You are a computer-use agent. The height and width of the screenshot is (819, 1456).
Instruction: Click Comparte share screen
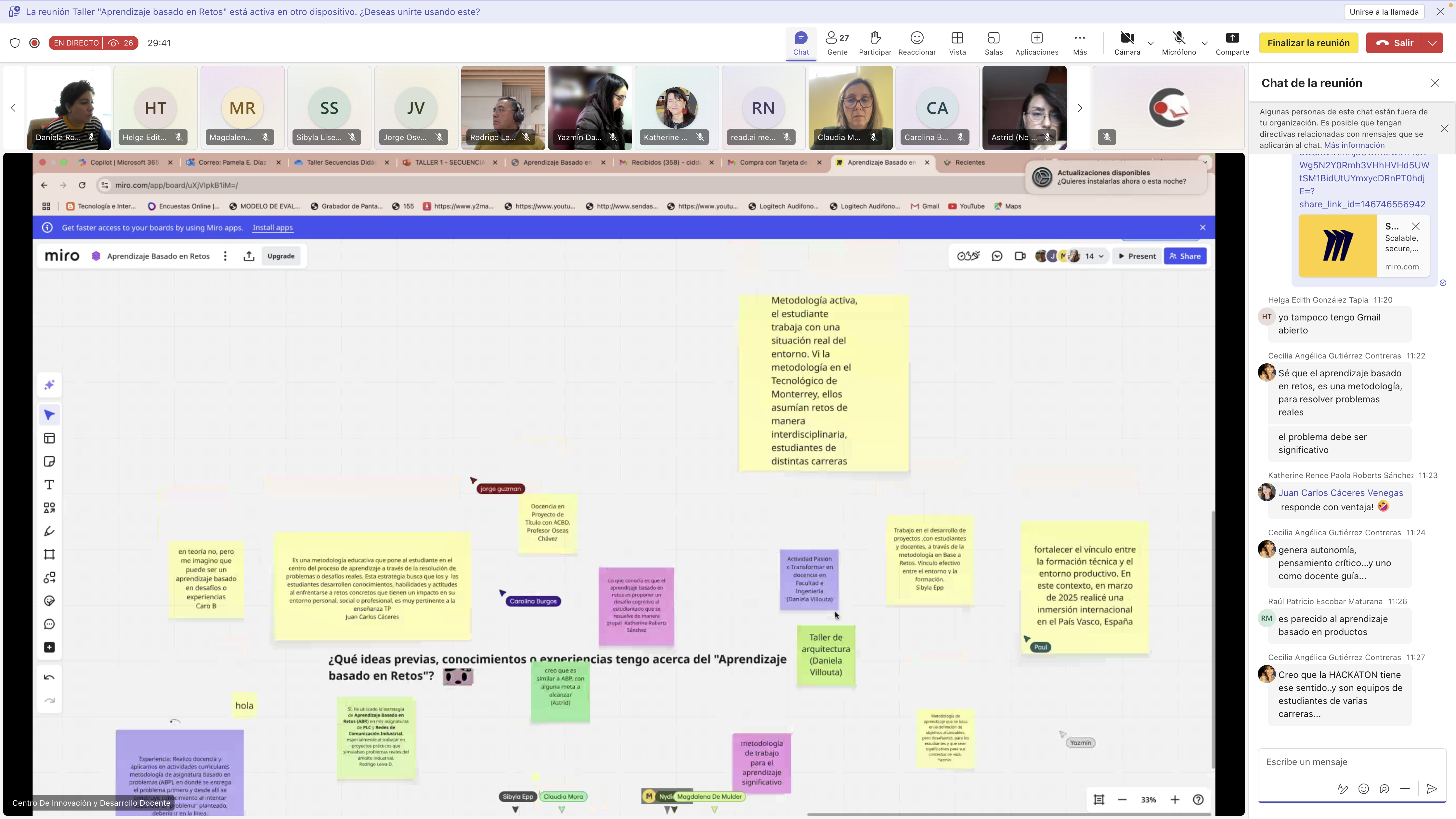tap(1232, 43)
